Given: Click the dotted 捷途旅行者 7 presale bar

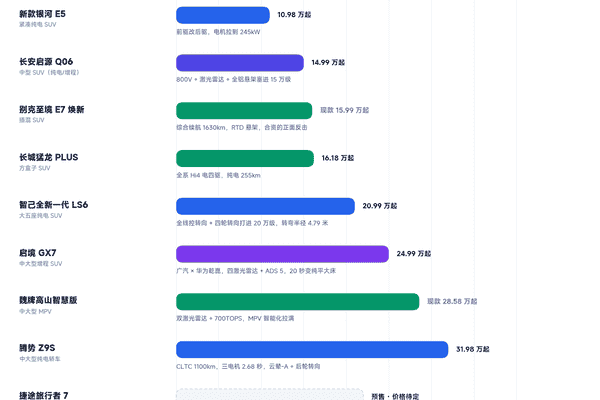Looking at the screenshot, I should 270,395.
